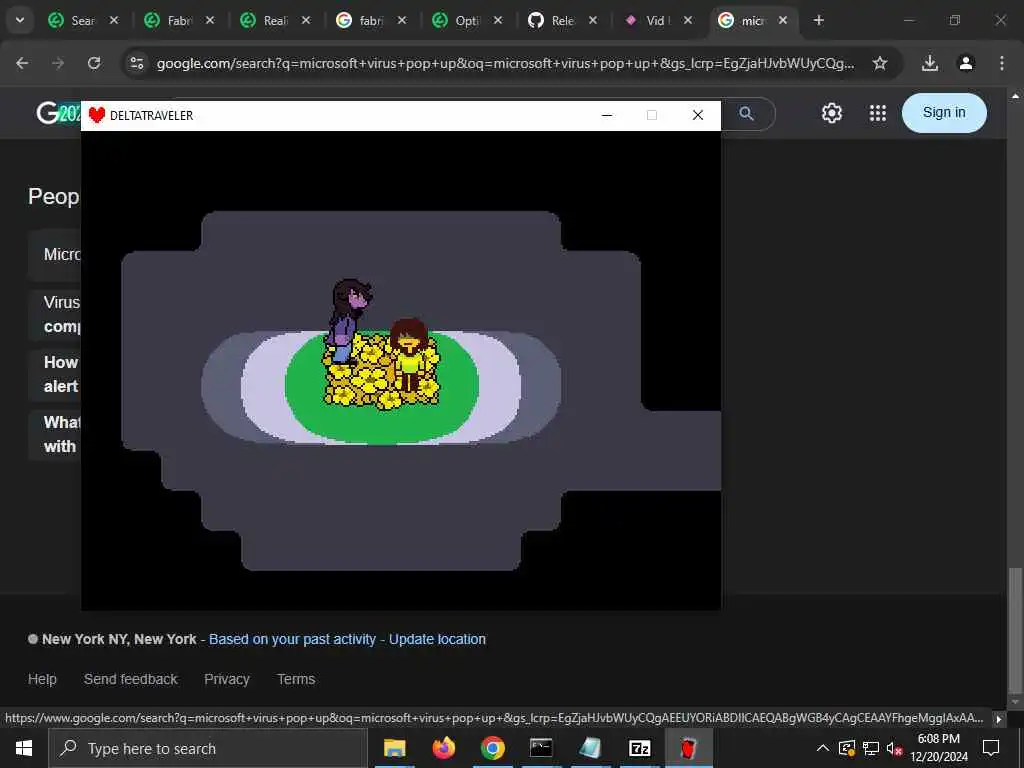Click the security warning tray icon
Screen dimensions: 1024x768
point(847,748)
